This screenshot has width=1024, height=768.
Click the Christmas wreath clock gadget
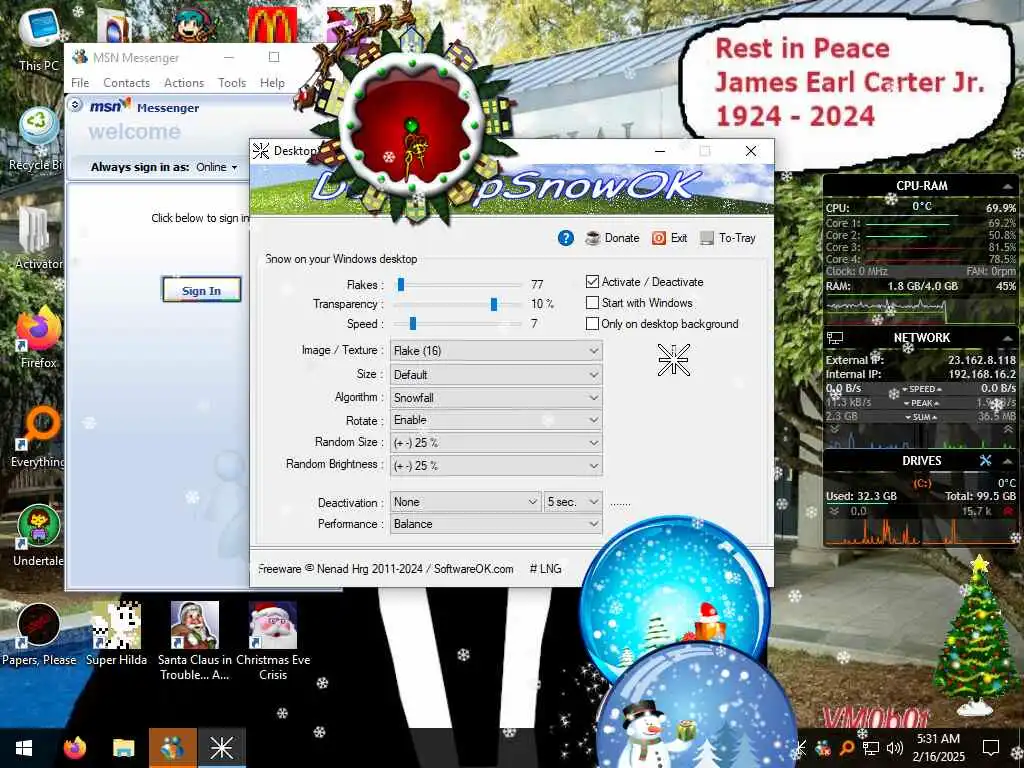pyautogui.click(x=411, y=127)
